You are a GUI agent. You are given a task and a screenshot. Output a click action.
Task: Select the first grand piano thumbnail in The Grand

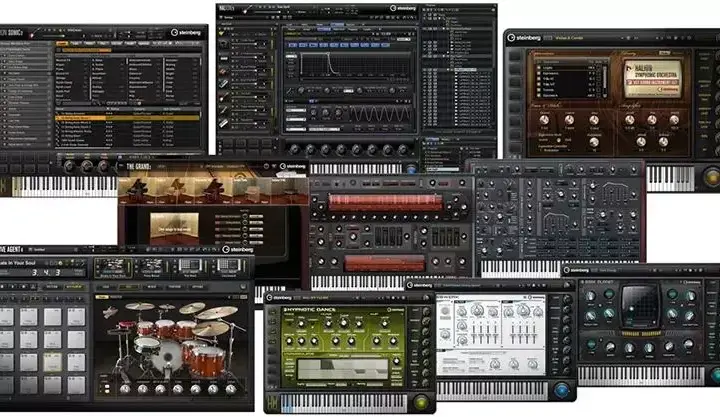point(137,190)
